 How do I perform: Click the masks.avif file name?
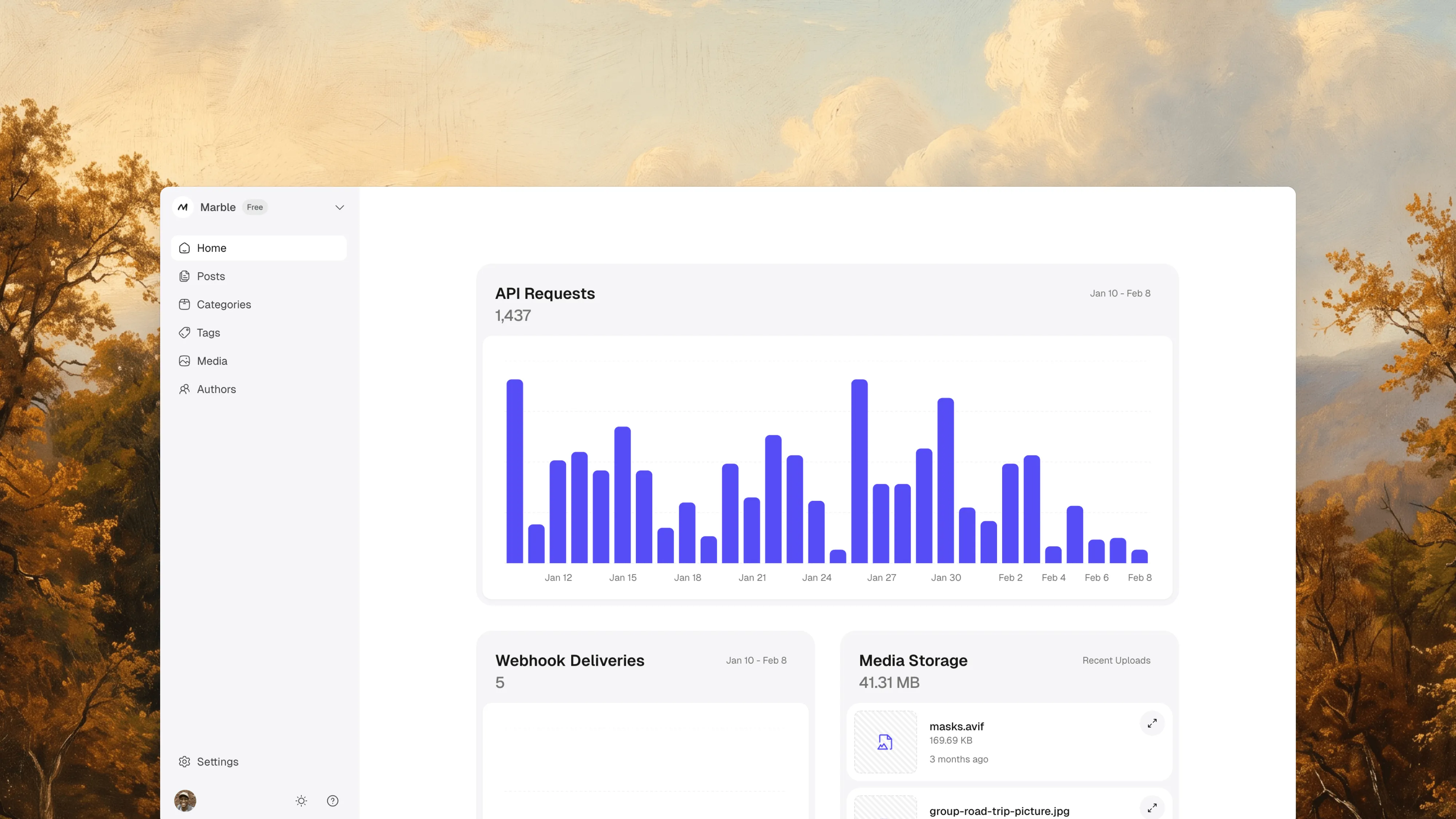(956, 727)
